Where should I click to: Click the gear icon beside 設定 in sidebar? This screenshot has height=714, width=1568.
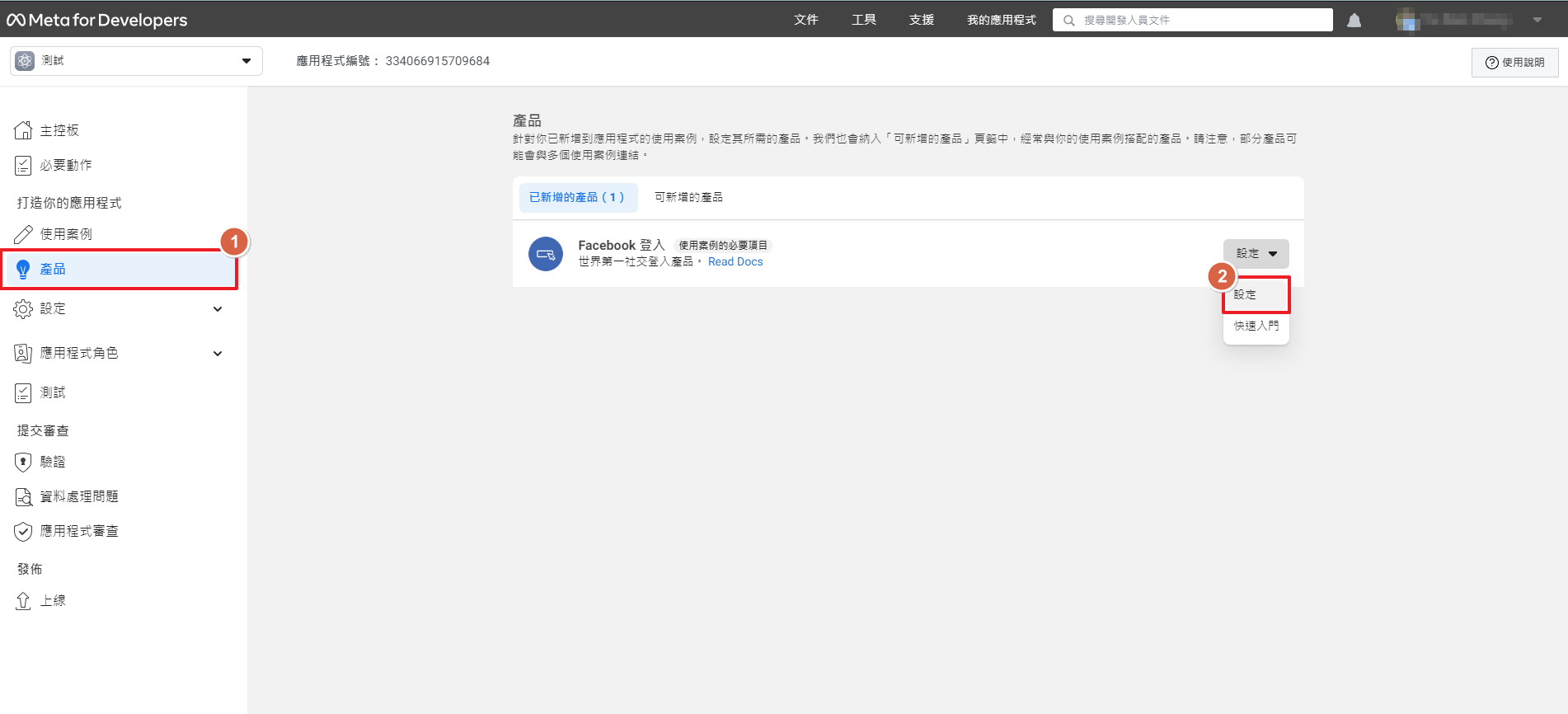click(x=23, y=309)
